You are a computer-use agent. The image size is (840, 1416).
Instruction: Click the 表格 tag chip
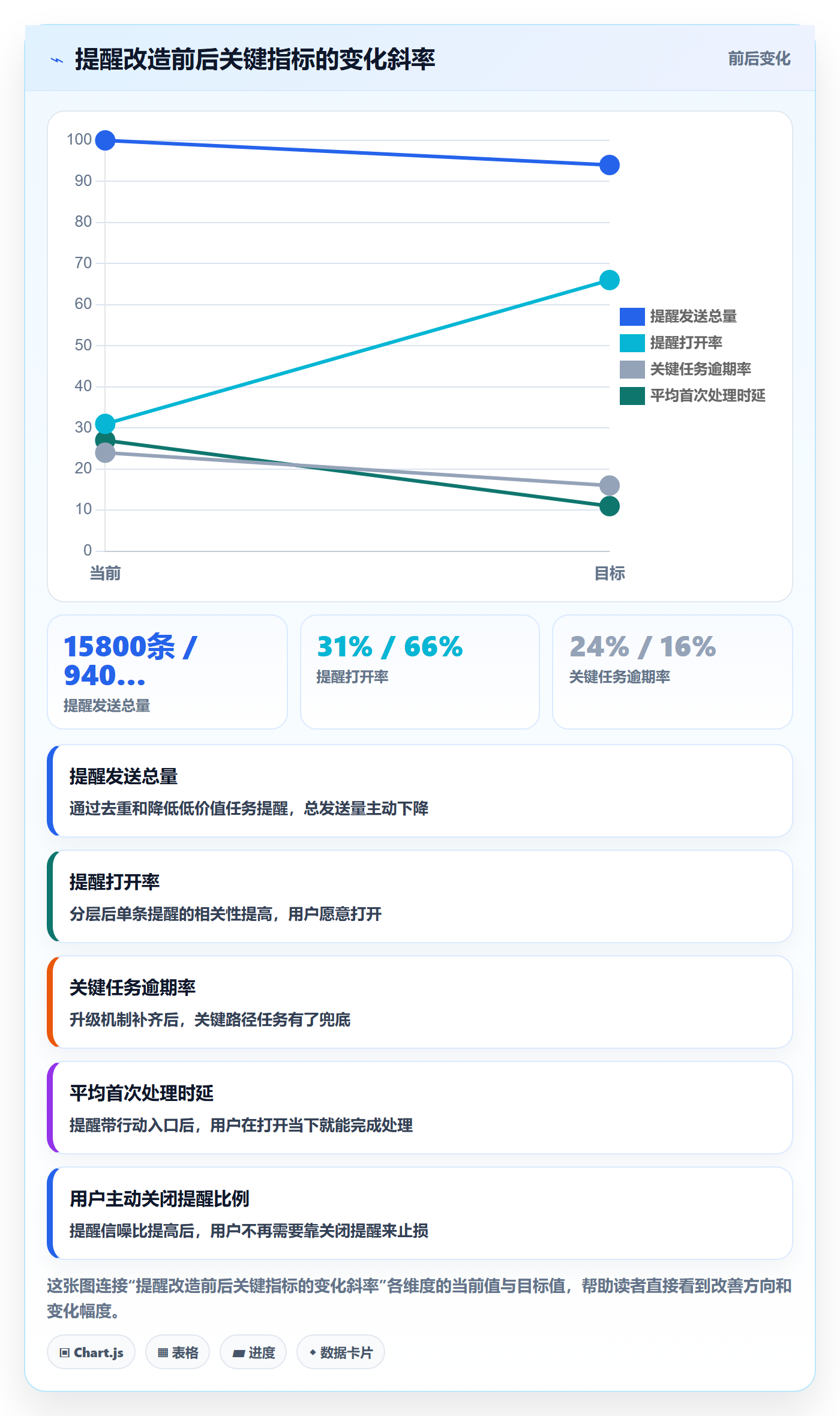(x=178, y=1352)
